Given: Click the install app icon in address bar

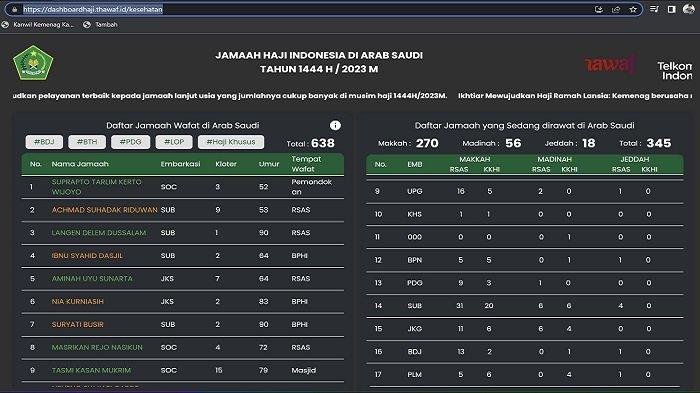Looking at the screenshot, I should click(x=599, y=9).
